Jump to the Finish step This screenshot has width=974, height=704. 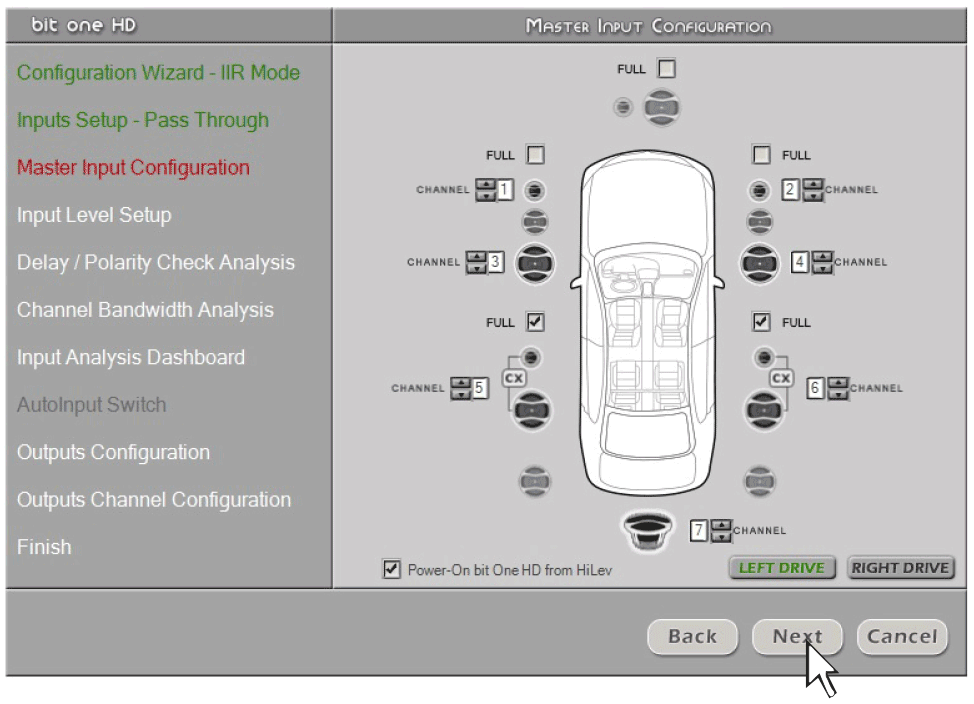(44, 547)
